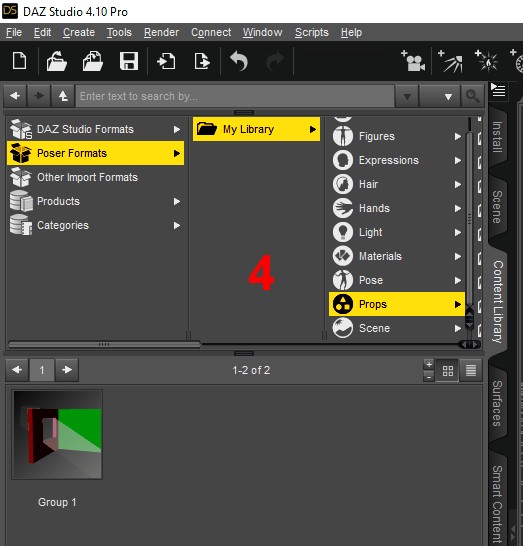Create a new camera with the camera icon
The image size is (523, 546).
click(x=413, y=61)
